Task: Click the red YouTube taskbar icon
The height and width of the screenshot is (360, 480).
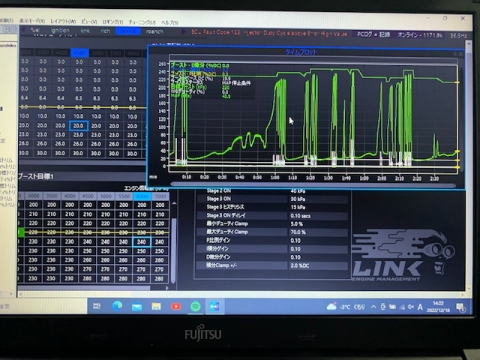Action: pos(176,306)
